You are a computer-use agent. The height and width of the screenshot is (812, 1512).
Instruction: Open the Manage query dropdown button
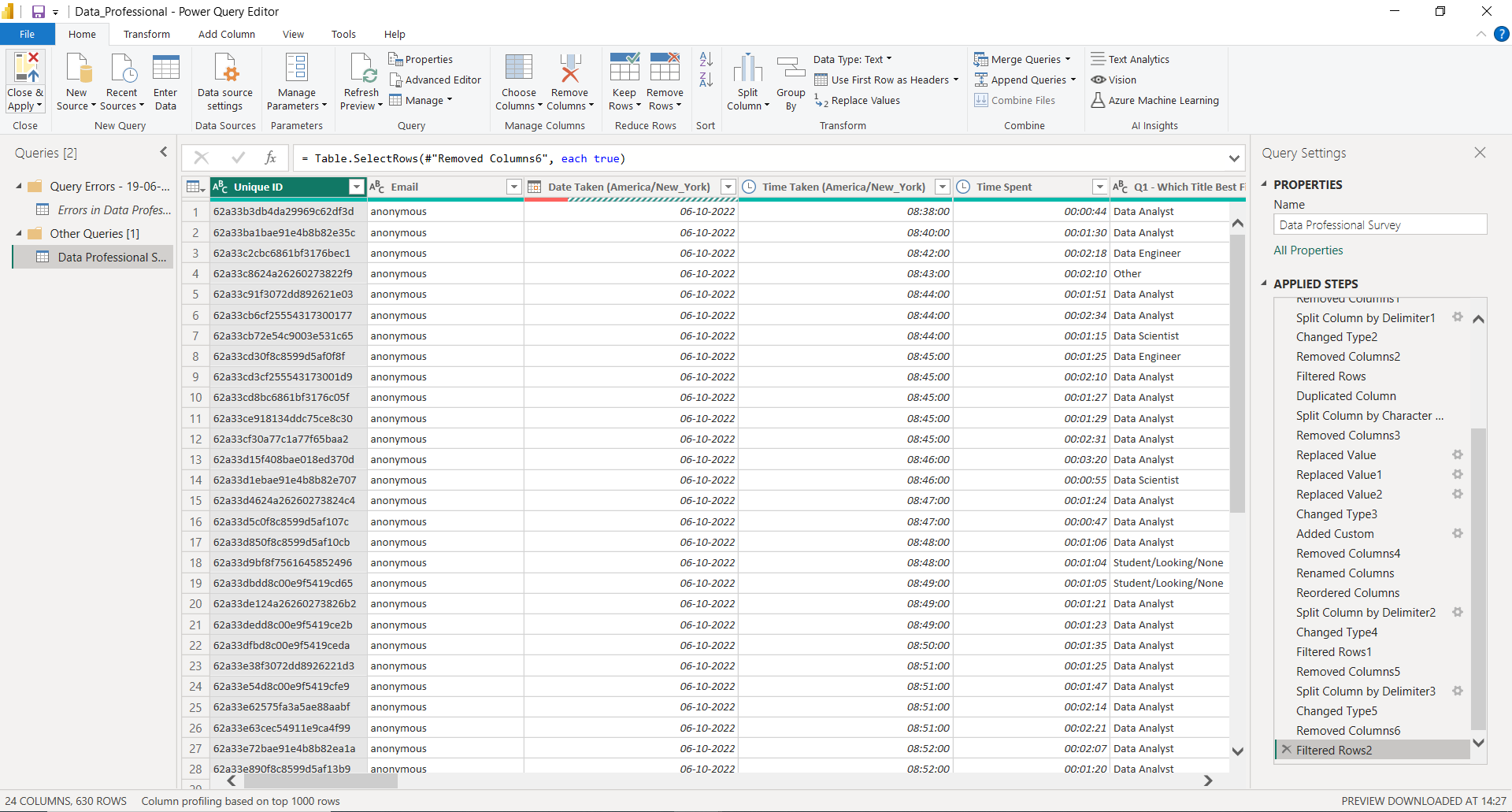click(x=421, y=101)
